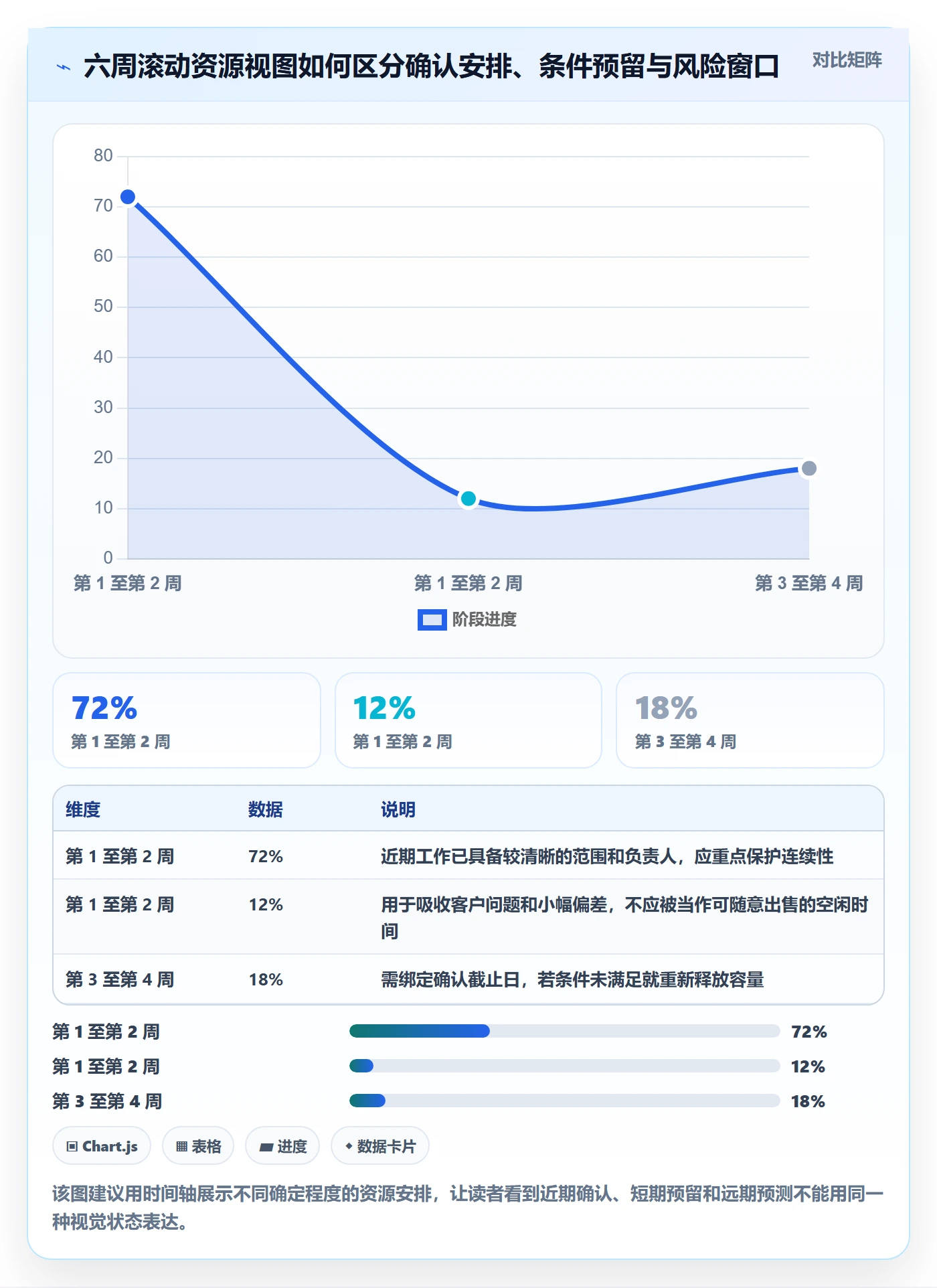937x1288 pixels.
Task: Toggle the 阶段进度 legend swatch
Action: (x=432, y=620)
